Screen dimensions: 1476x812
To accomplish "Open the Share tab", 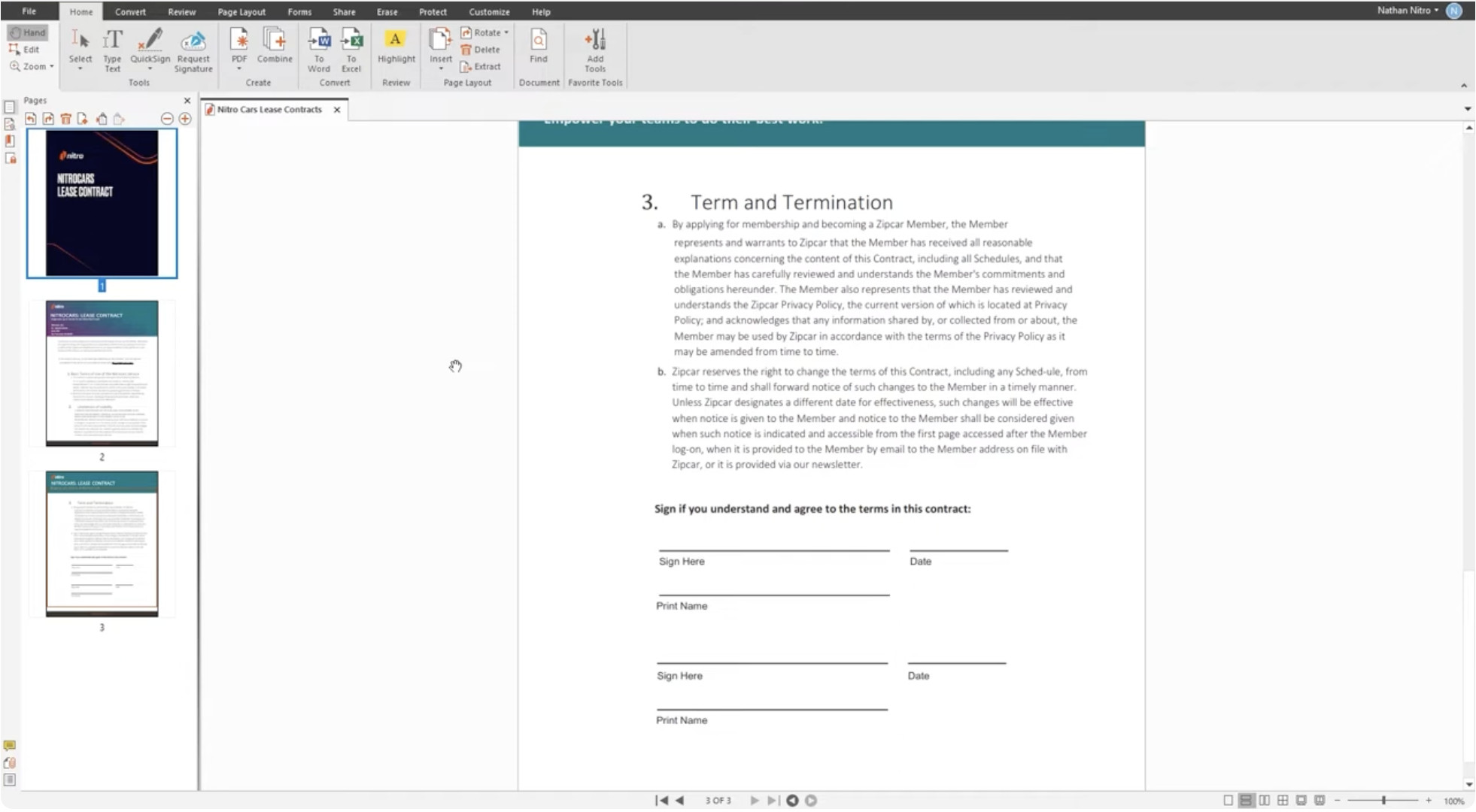I will [x=344, y=12].
